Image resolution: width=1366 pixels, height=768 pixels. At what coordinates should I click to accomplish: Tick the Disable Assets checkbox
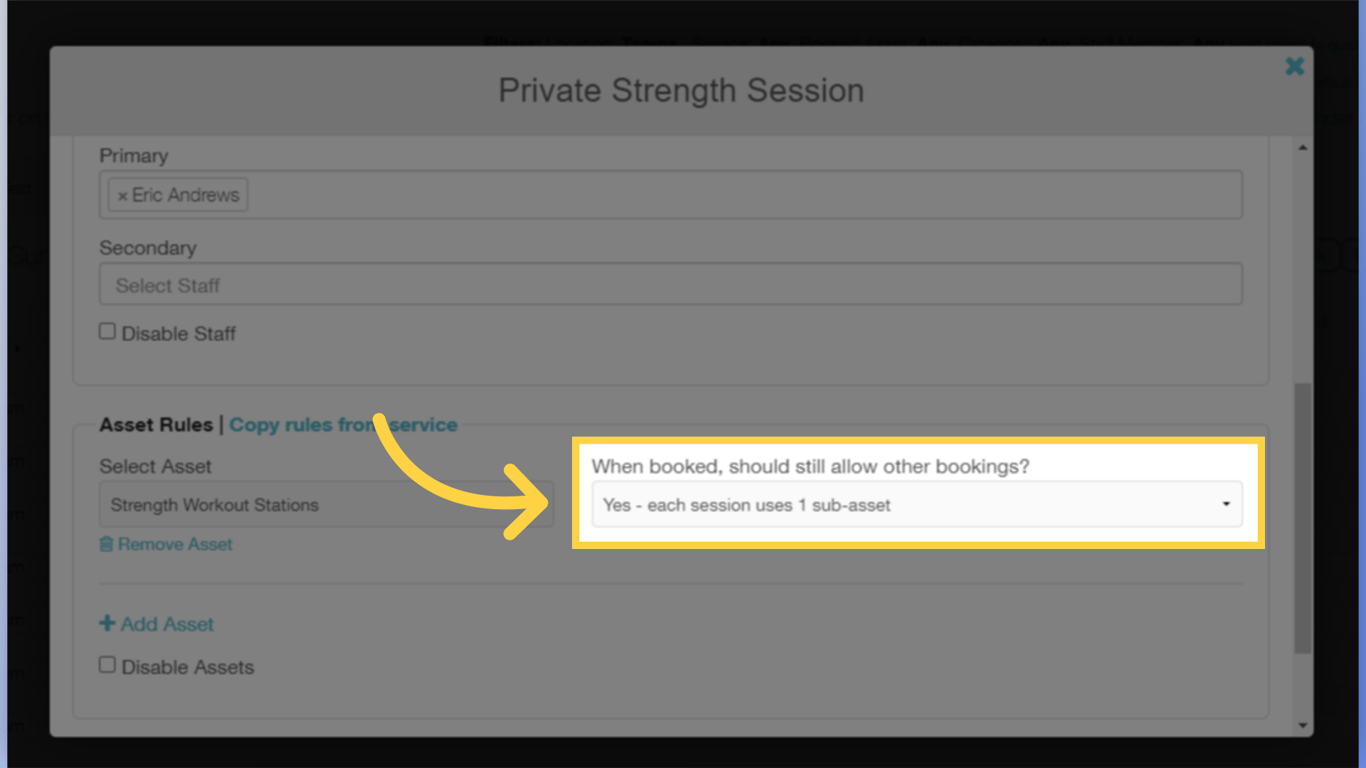tap(107, 663)
